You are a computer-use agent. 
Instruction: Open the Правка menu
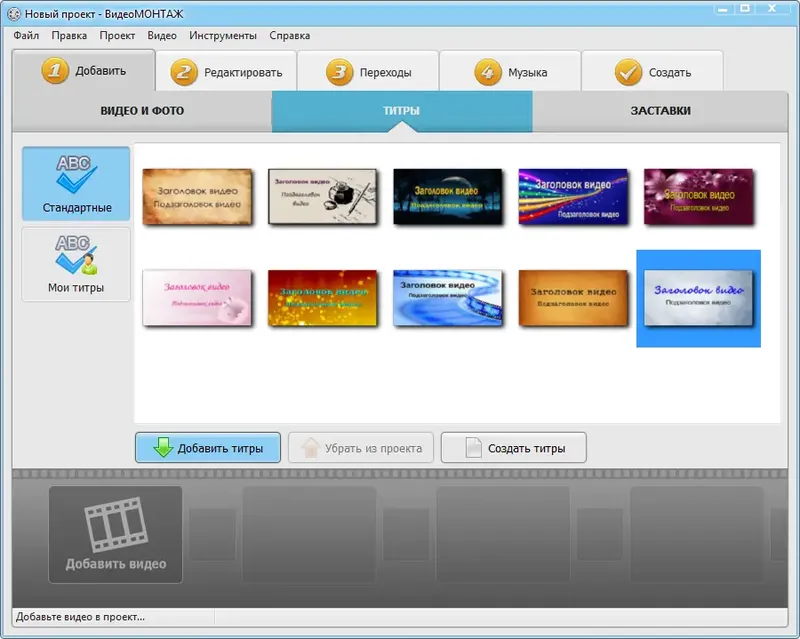[x=69, y=36]
